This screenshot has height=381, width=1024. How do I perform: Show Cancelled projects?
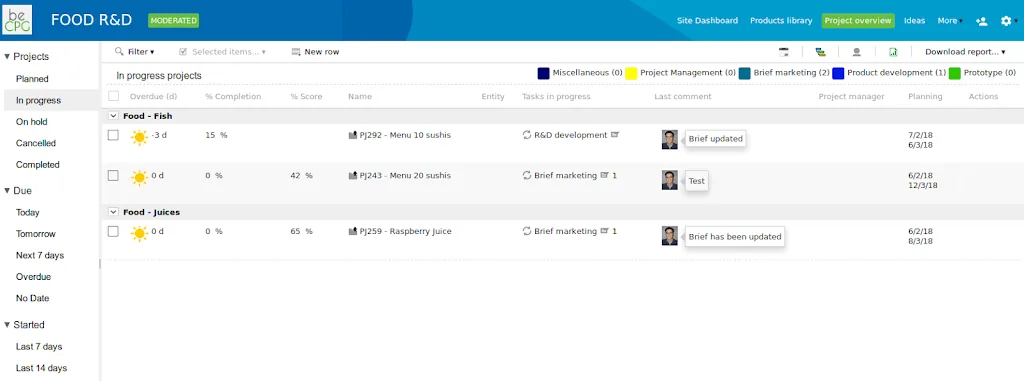tap(36, 143)
